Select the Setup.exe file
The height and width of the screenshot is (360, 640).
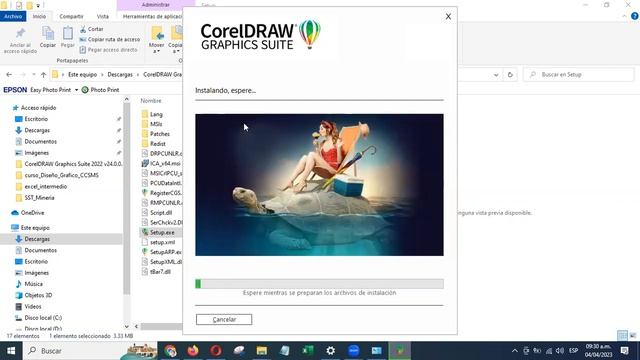pyautogui.click(x=162, y=232)
